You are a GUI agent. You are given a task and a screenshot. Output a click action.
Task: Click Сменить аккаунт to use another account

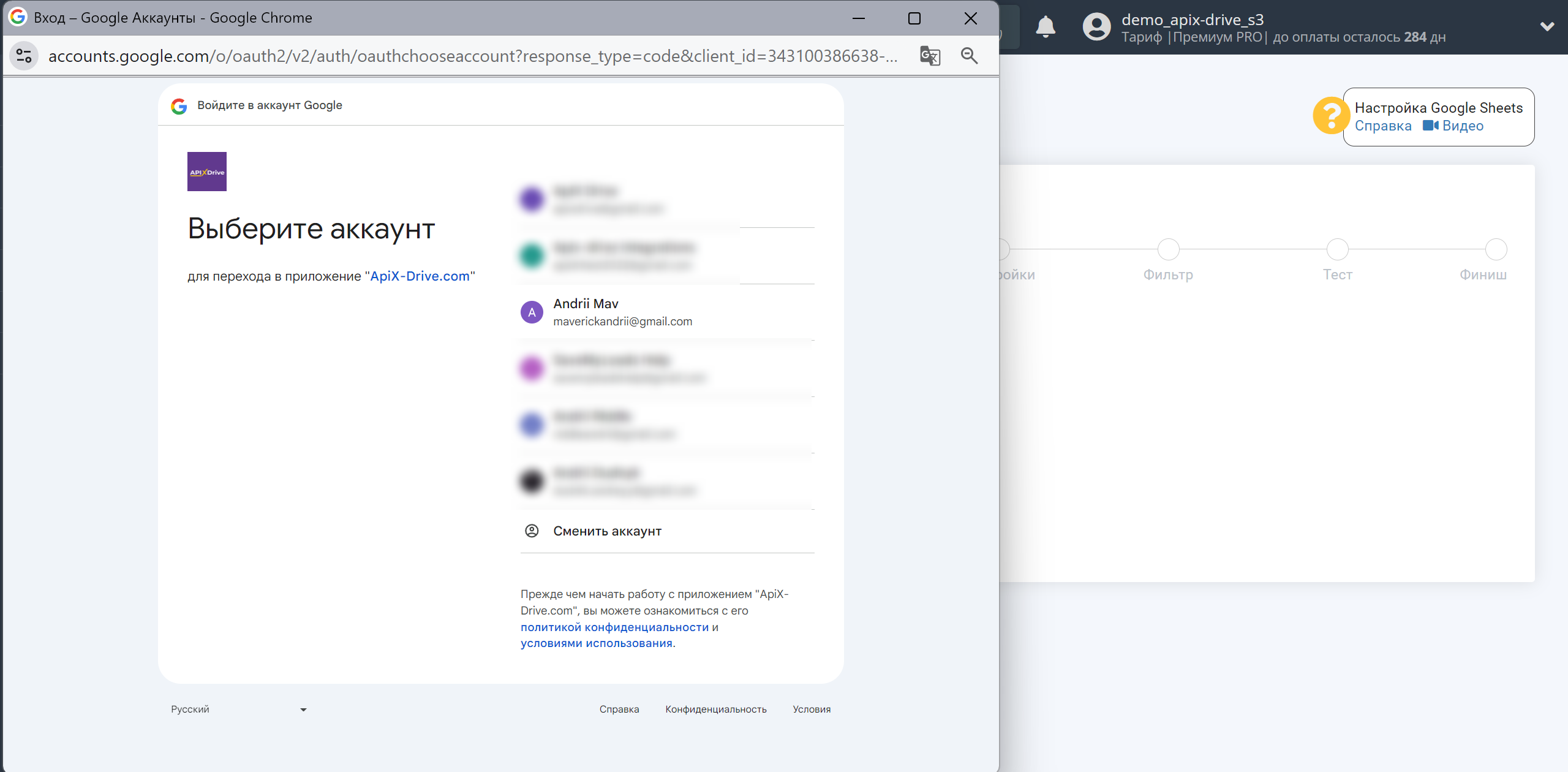pyautogui.click(x=667, y=531)
